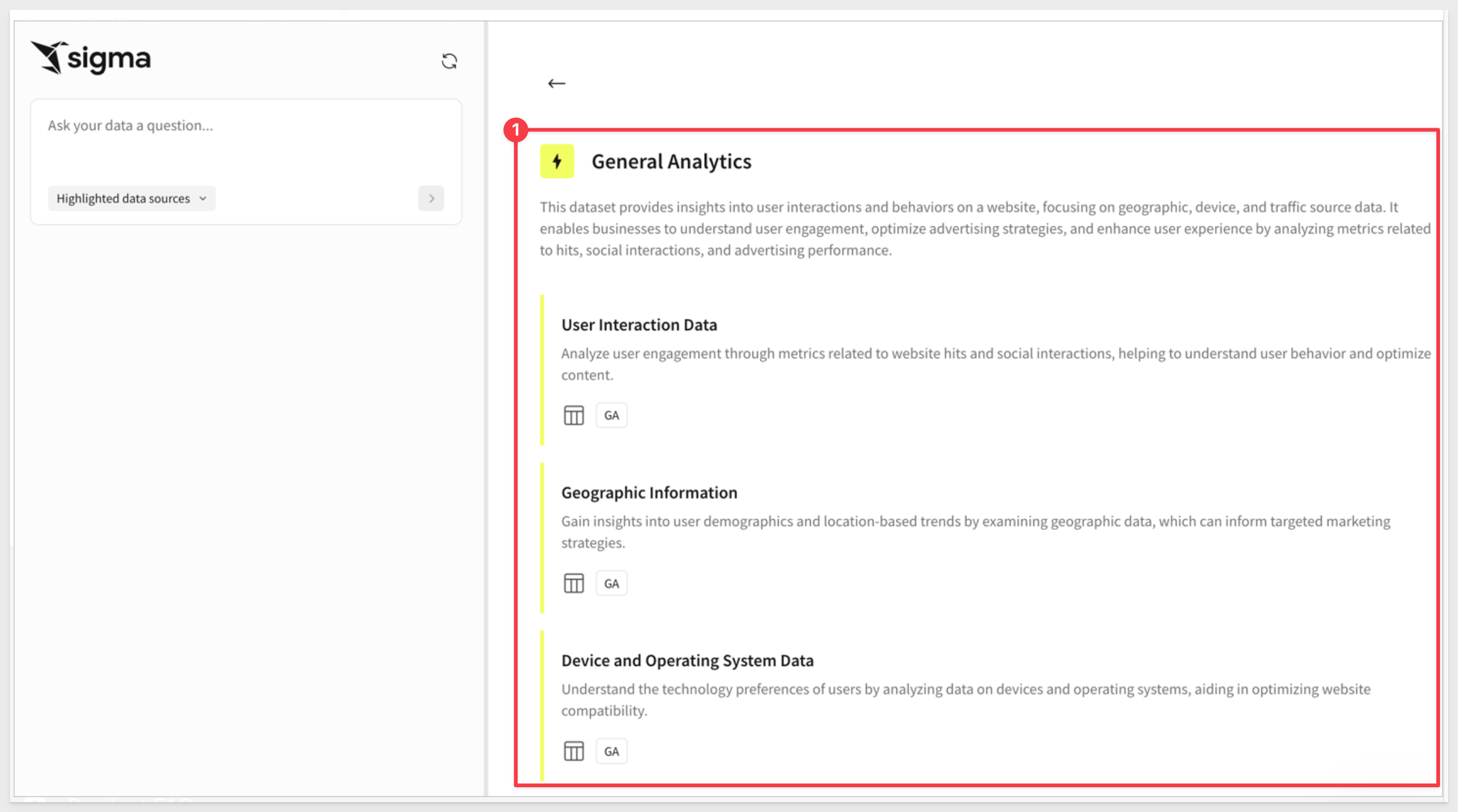Click table icon under Geographic Information

click(573, 583)
